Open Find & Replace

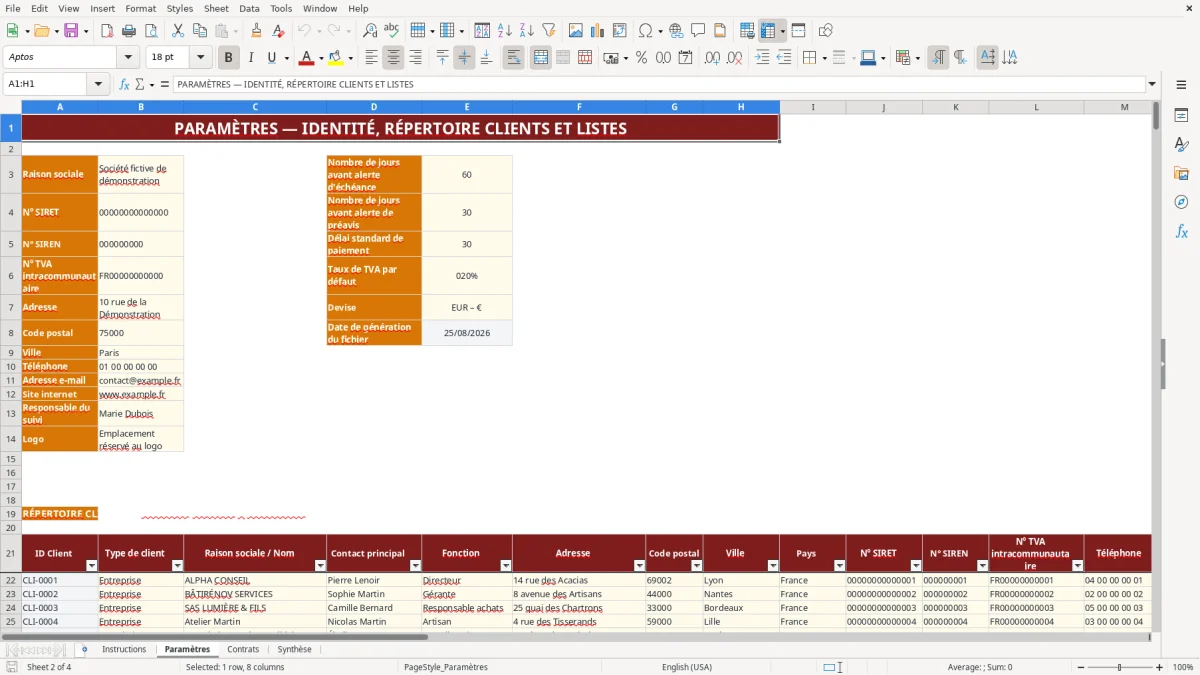pos(370,31)
